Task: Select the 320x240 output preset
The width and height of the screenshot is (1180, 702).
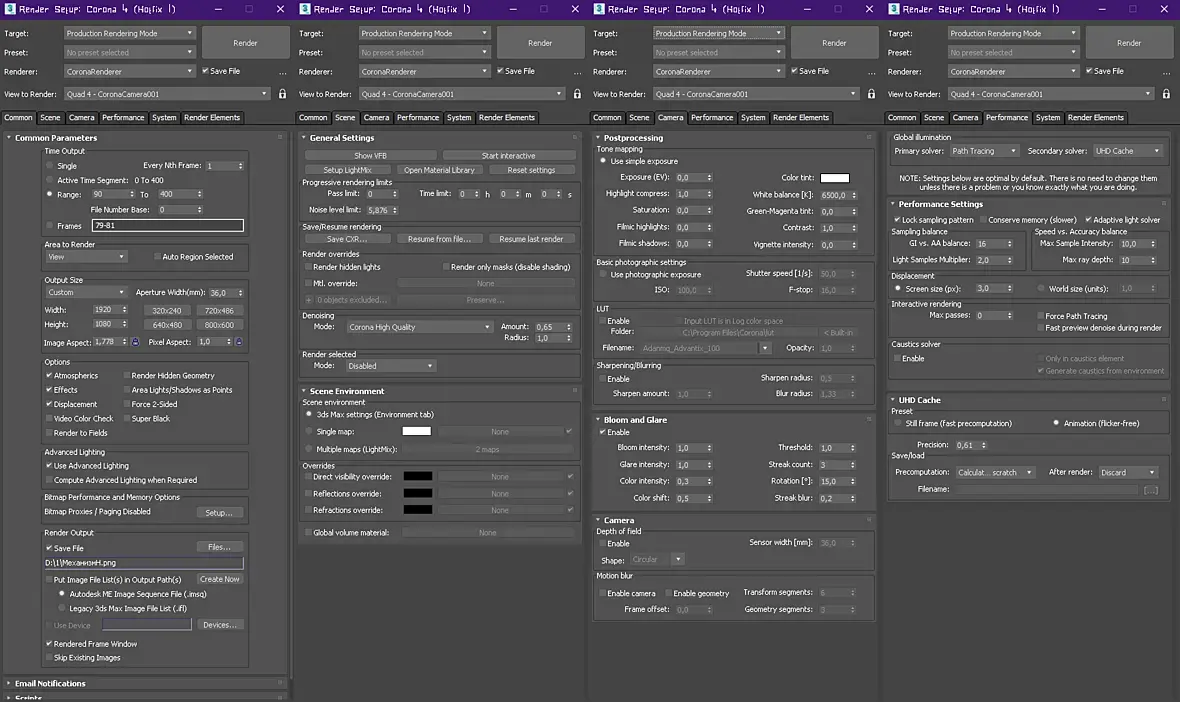Action: (167, 311)
